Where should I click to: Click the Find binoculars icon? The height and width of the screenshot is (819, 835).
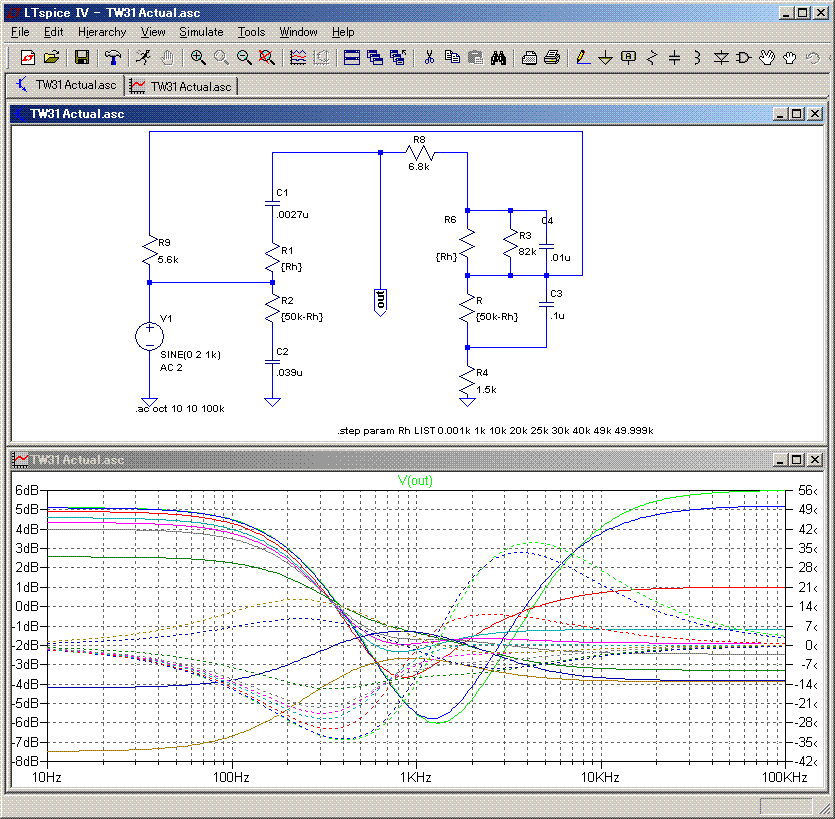[498, 57]
